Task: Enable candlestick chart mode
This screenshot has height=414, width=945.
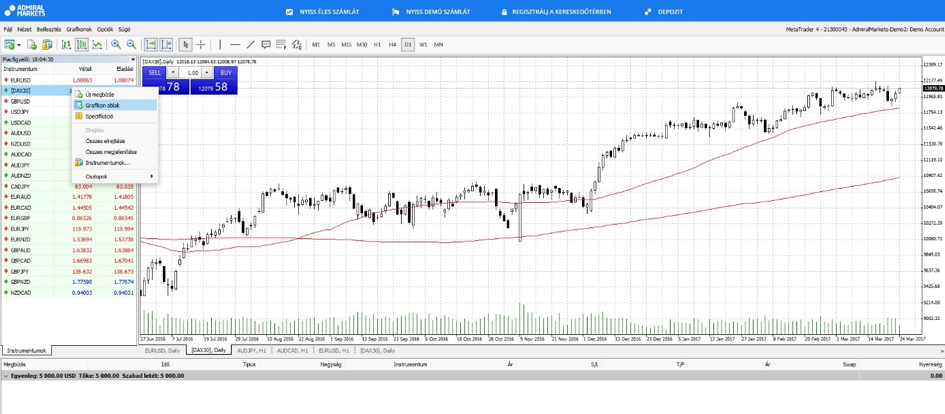Action: [82, 45]
